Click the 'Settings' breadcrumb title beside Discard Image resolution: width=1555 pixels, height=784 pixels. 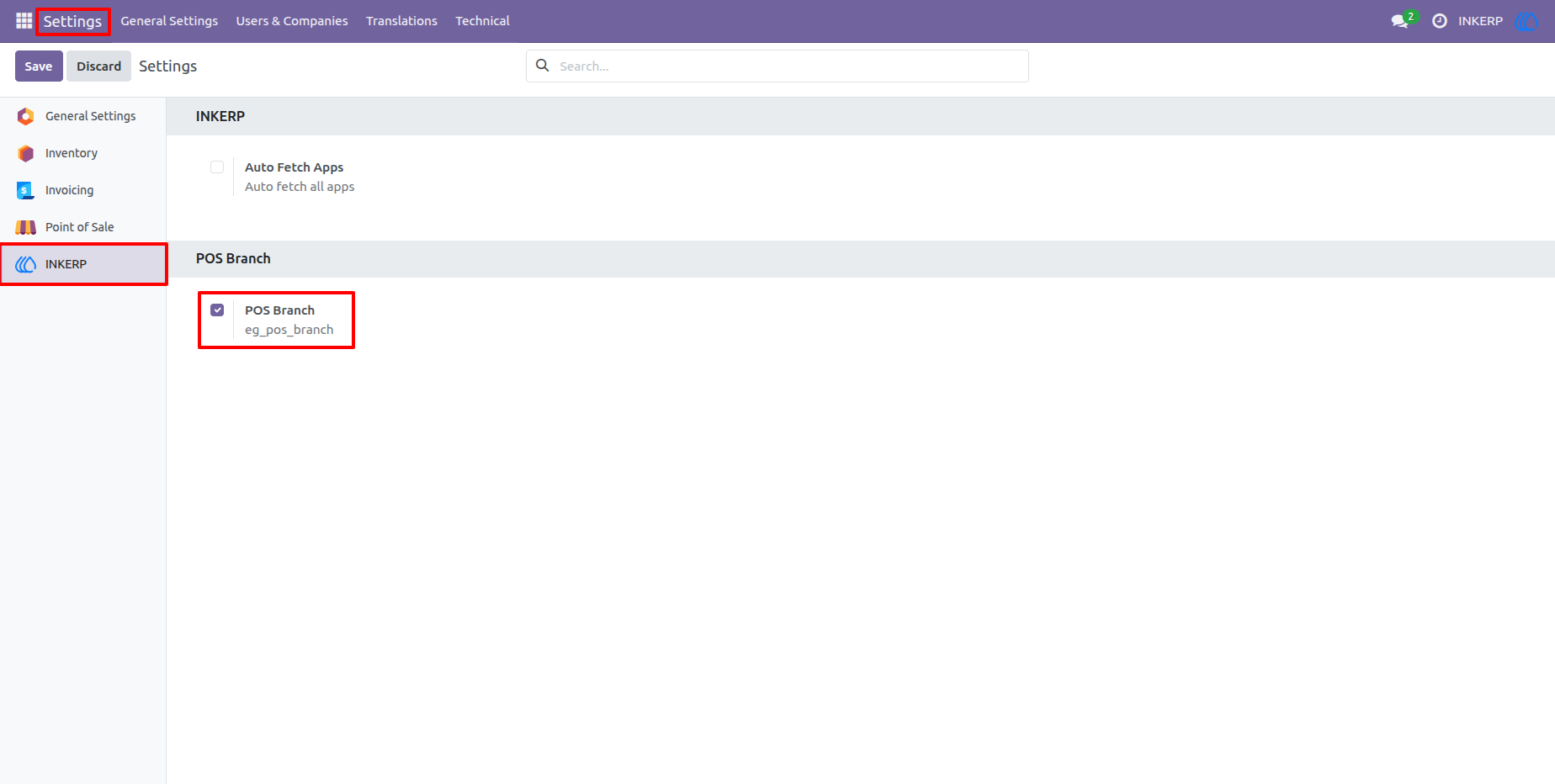coord(167,66)
